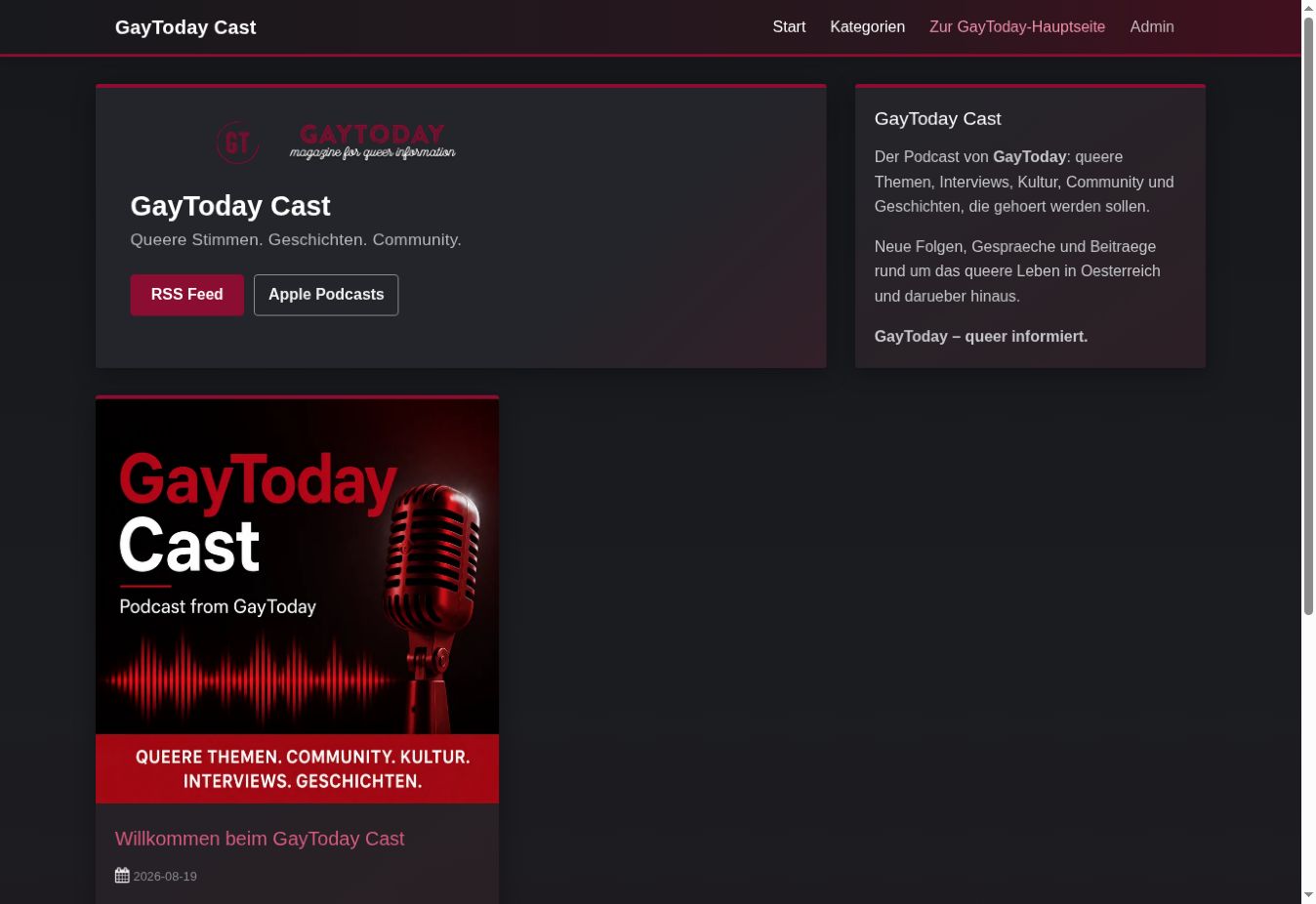
Task: Click the round GT logo icon
Action: coord(237,143)
